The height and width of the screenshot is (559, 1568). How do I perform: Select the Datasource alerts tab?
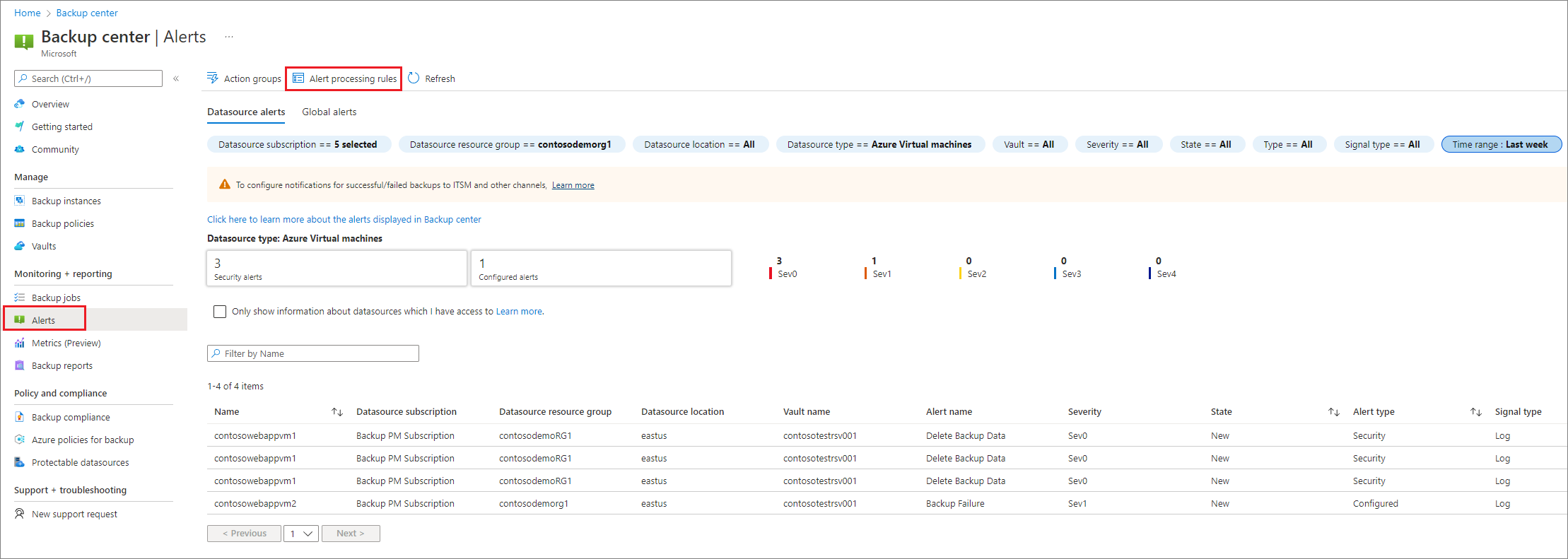tap(246, 112)
